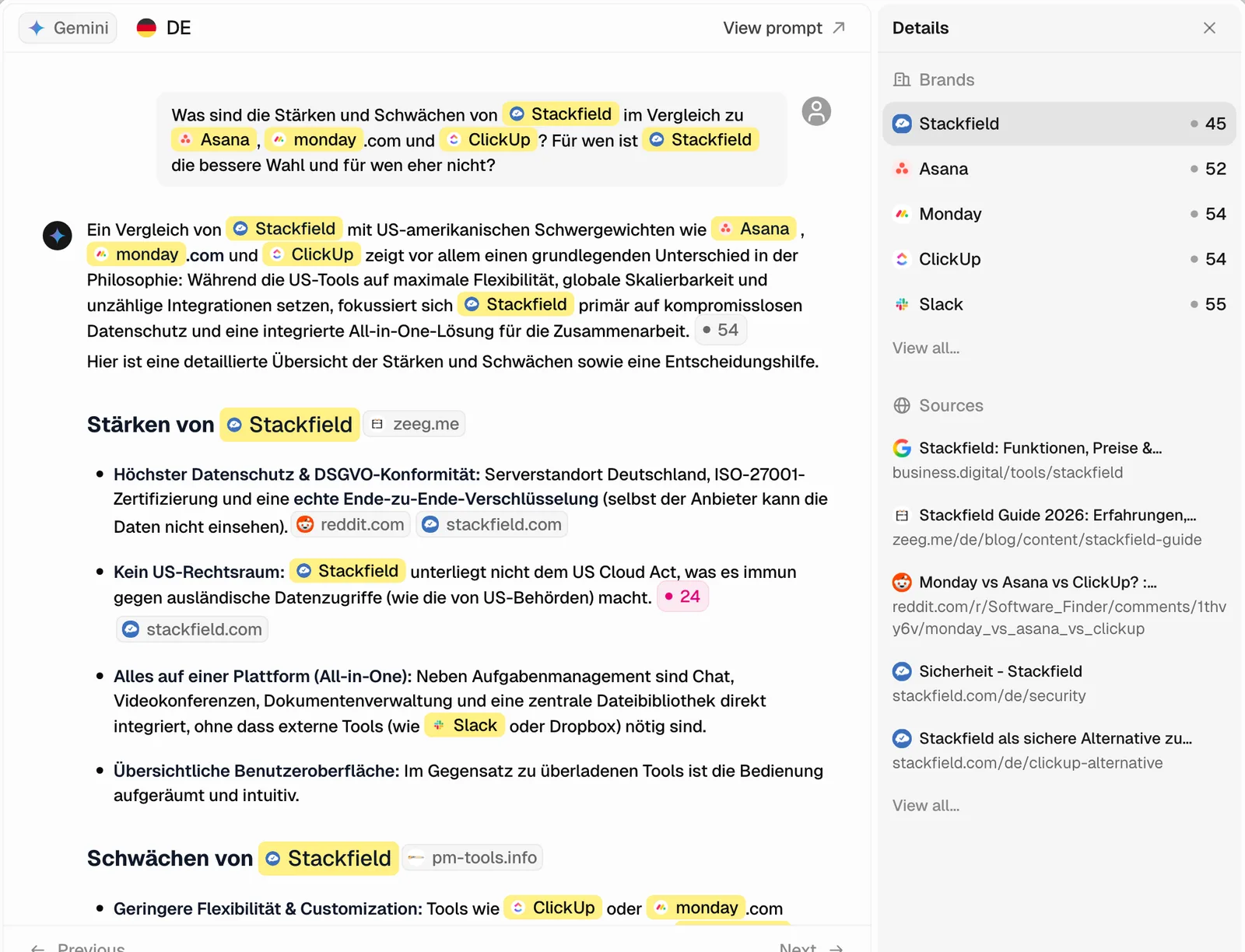Screen dimensions: 1245x952
Task: Select the ClickUp brand row in Details
Action: pos(1059,259)
